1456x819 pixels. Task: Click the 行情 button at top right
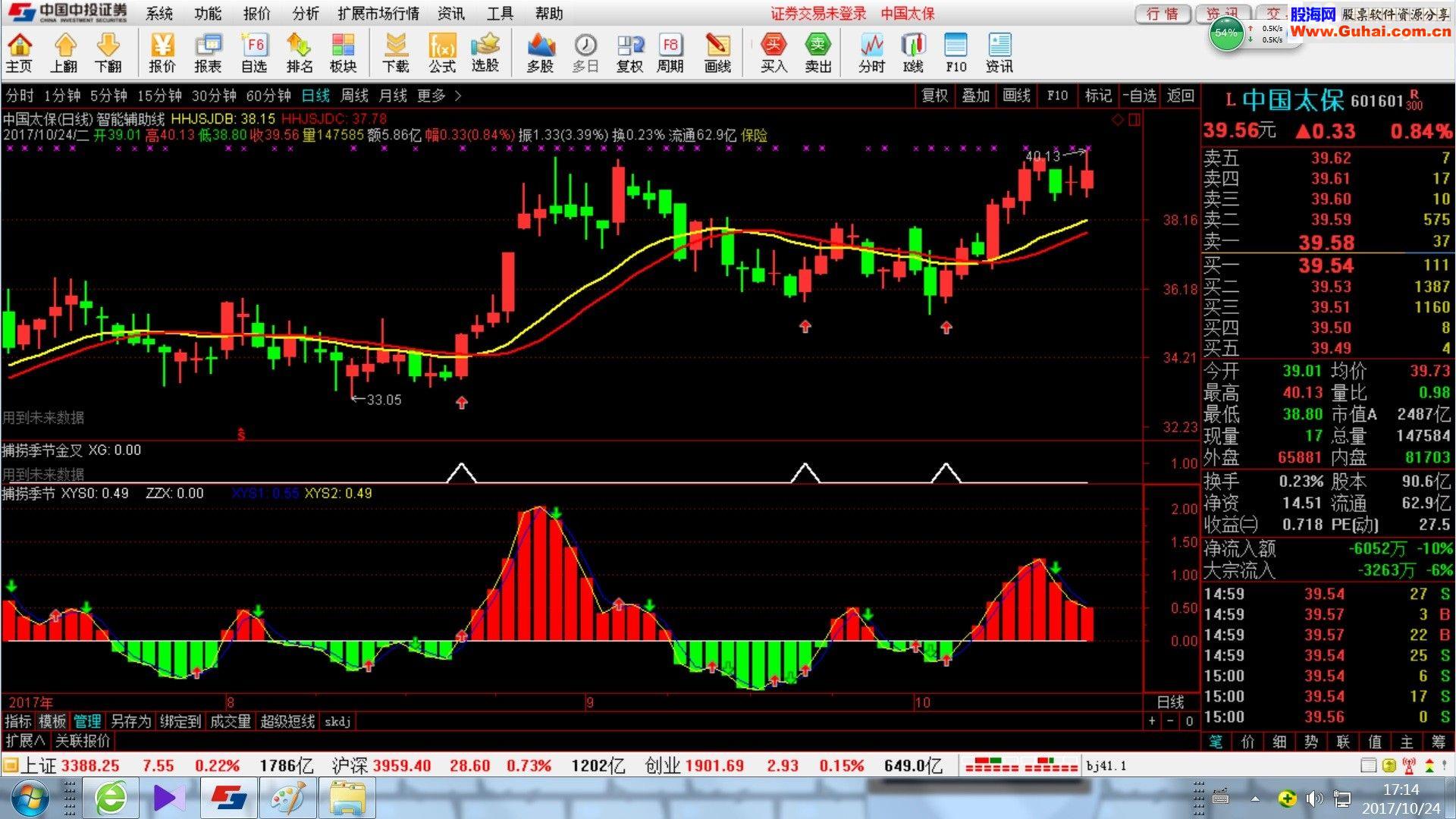point(1163,14)
